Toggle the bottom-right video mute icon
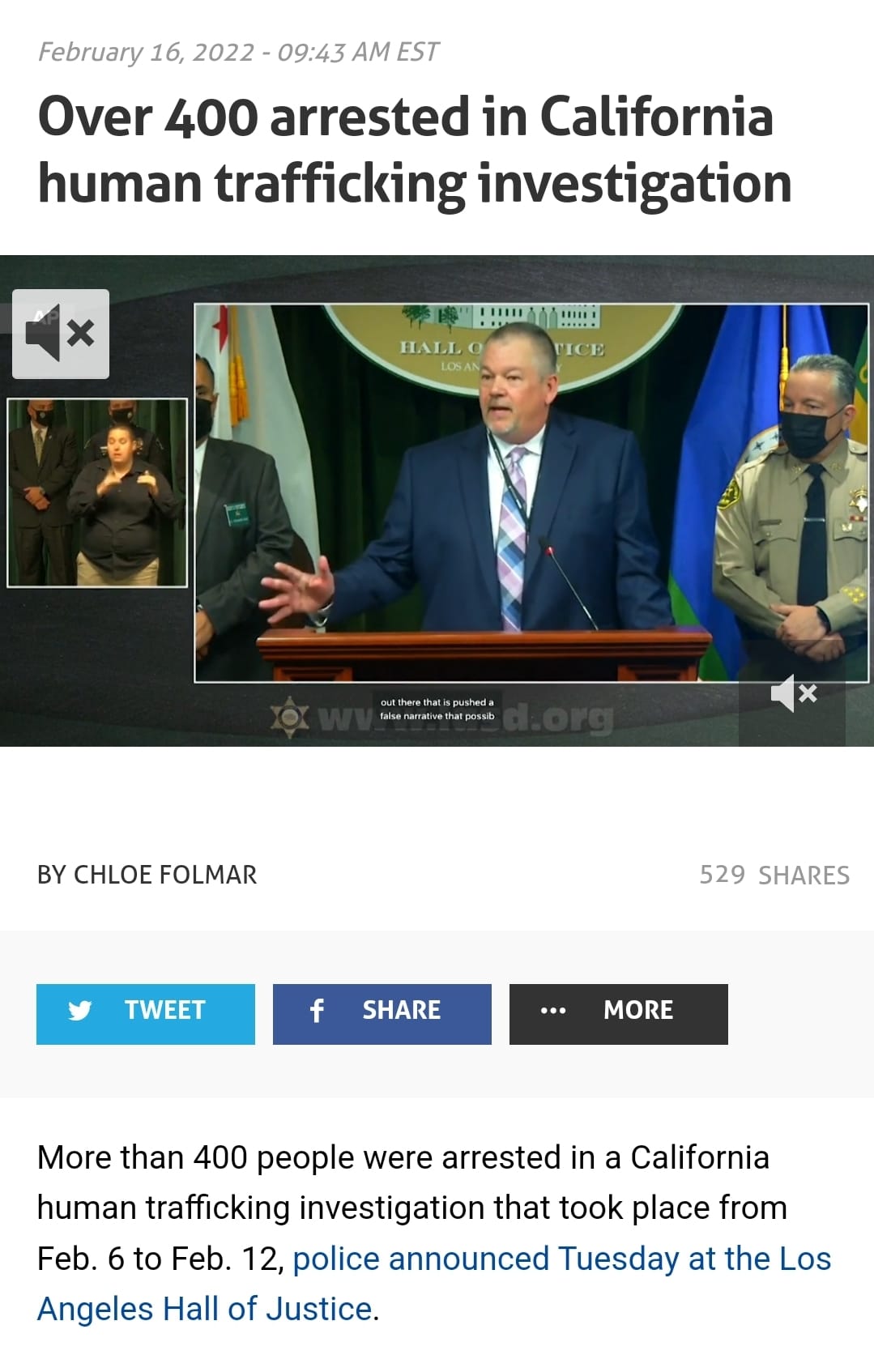This screenshot has width=874, height=1372. point(793,694)
